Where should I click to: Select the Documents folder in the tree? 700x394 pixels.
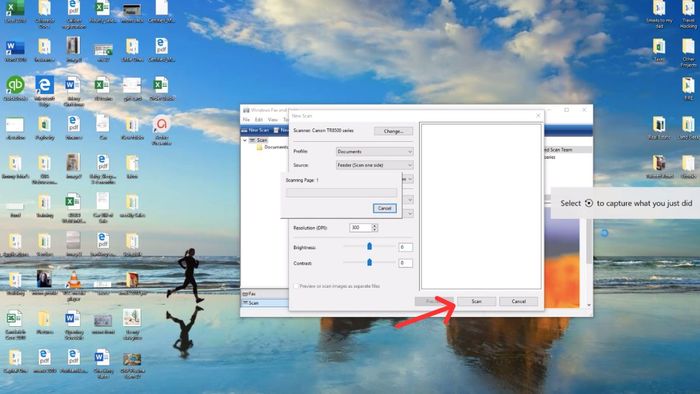pyautogui.click(x=272, y=147)
